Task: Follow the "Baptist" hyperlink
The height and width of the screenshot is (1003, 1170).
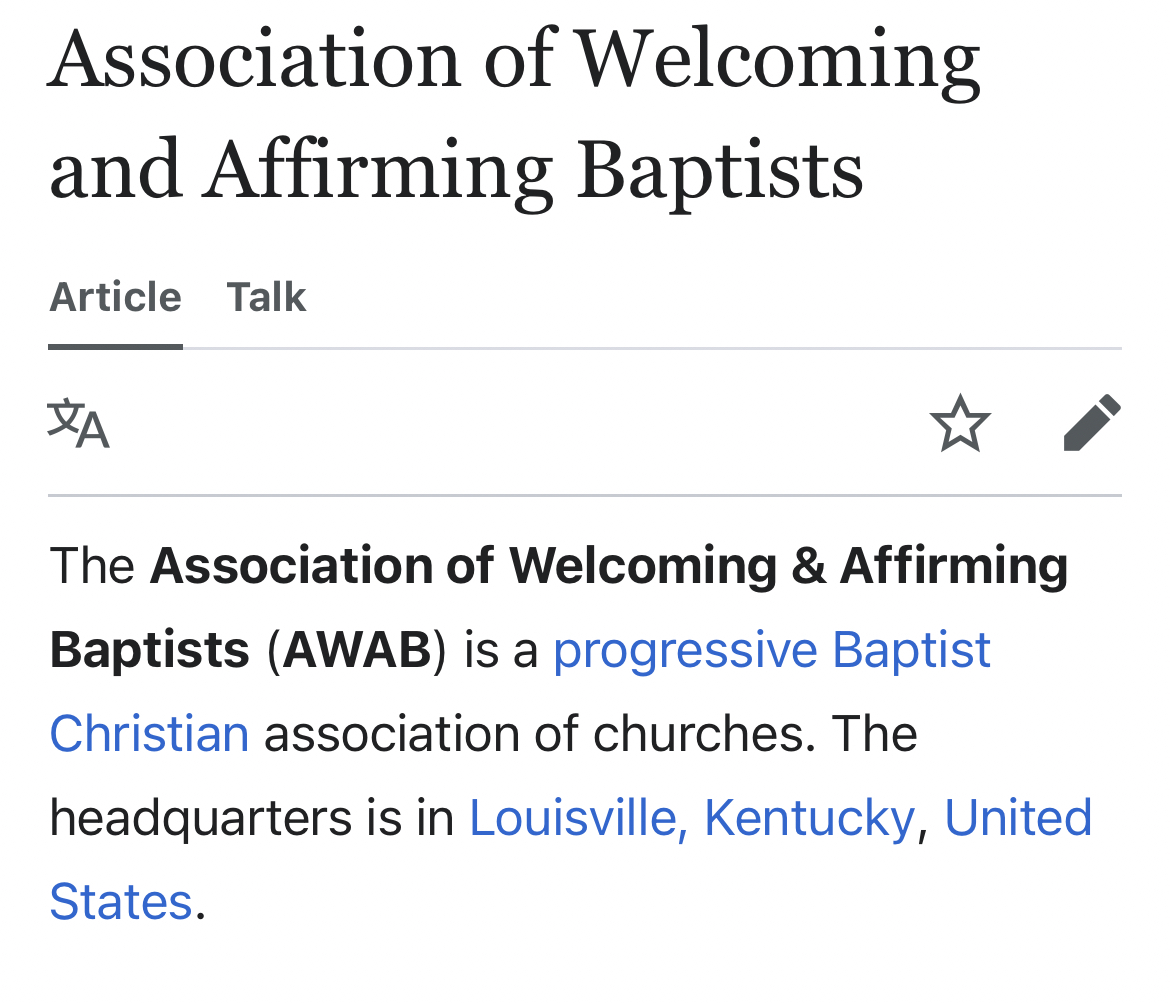Action: click(911, 651)
